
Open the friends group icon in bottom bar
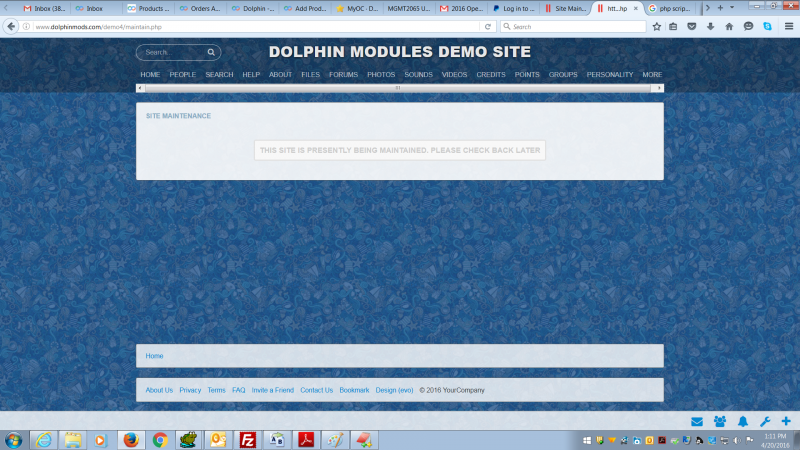[720, 421]
